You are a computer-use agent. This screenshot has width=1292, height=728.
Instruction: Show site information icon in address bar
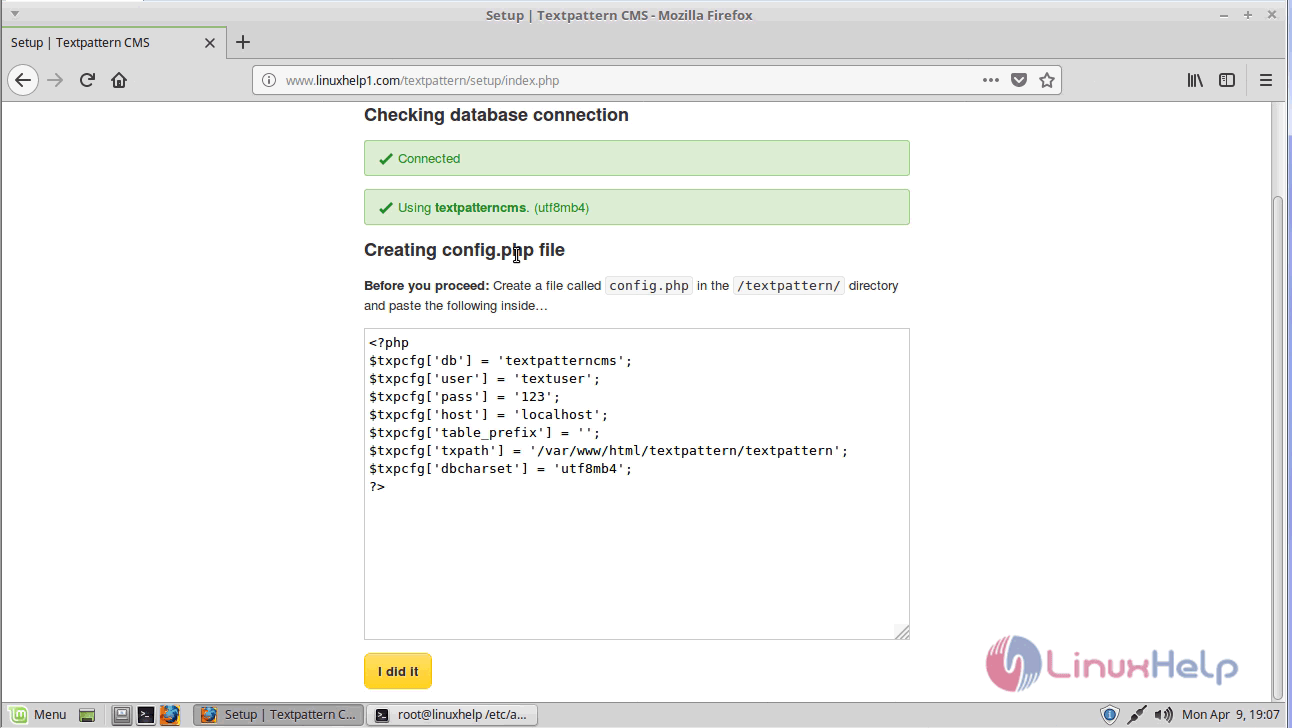[x=269, y=80]
